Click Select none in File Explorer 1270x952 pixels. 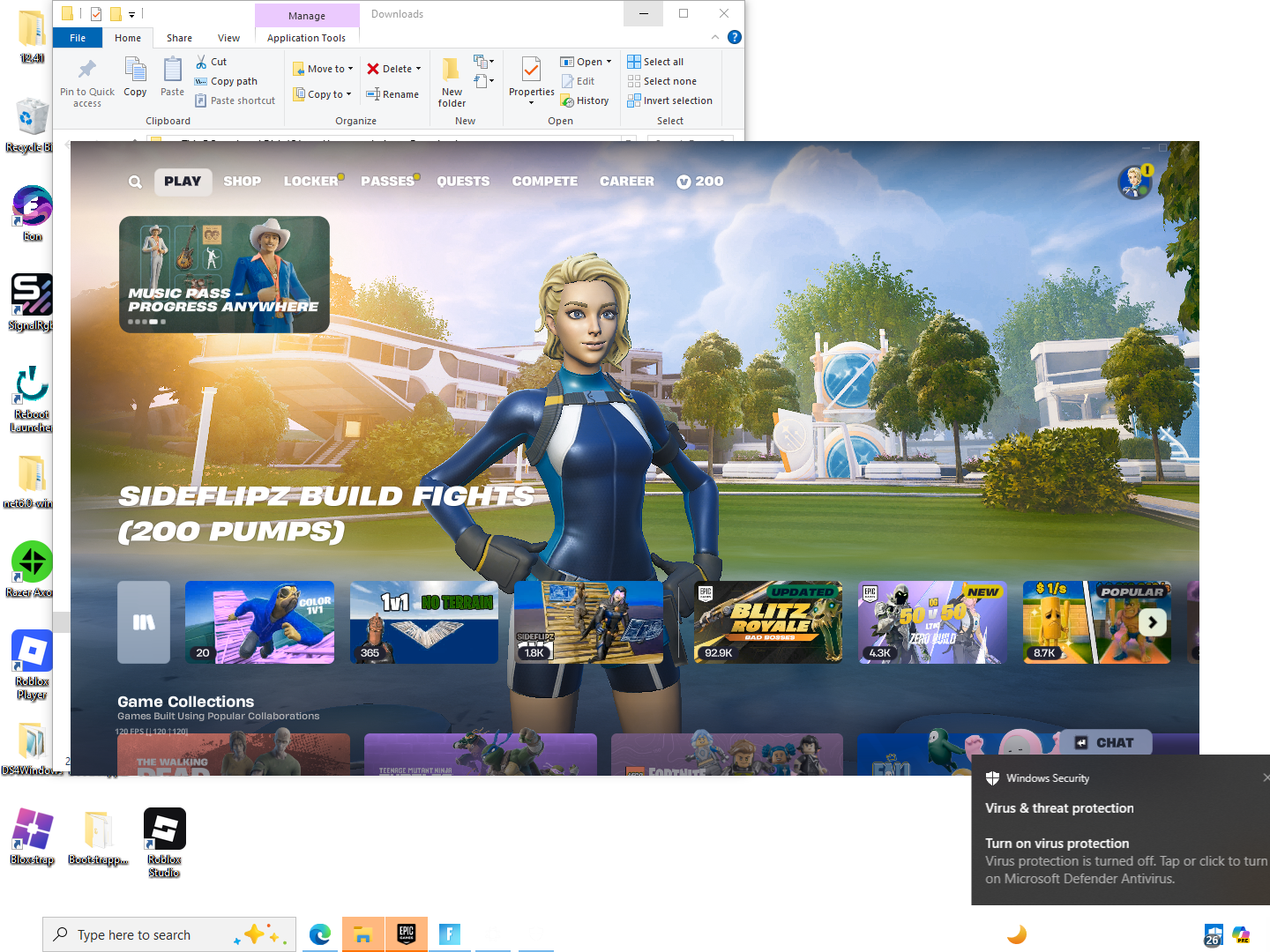tap(661, 81)
